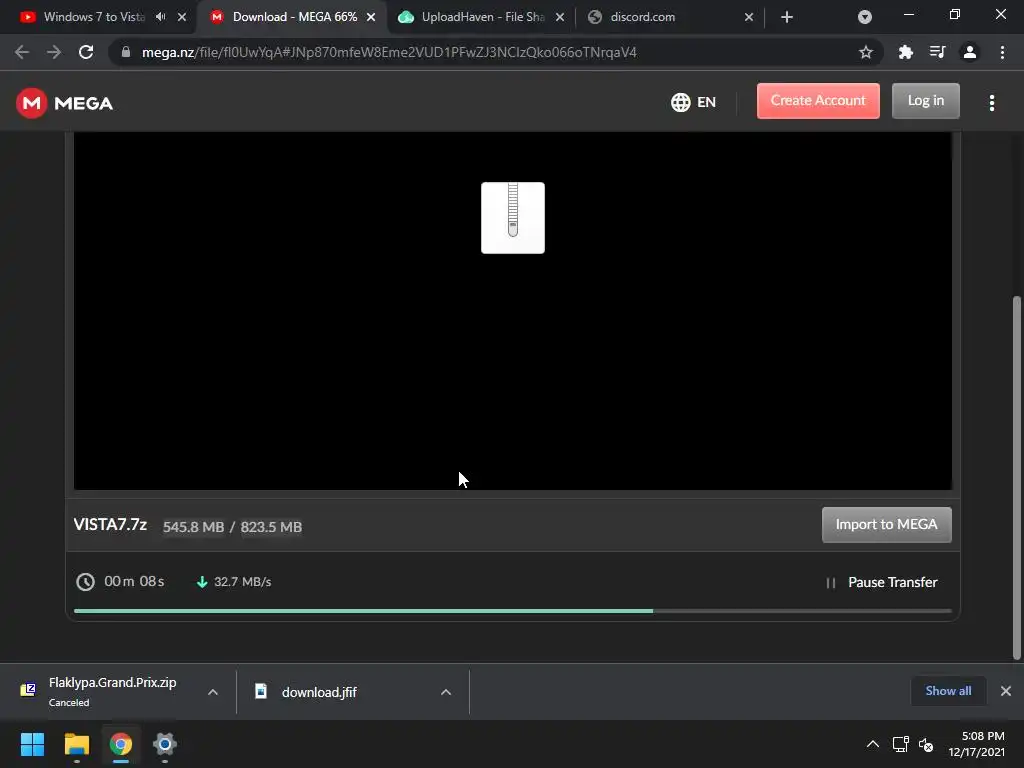Click the 32.7 MB/s speed value
The height and width of the screenshot is (768, 1024).
pyautogui.click(x=242, y=582)
